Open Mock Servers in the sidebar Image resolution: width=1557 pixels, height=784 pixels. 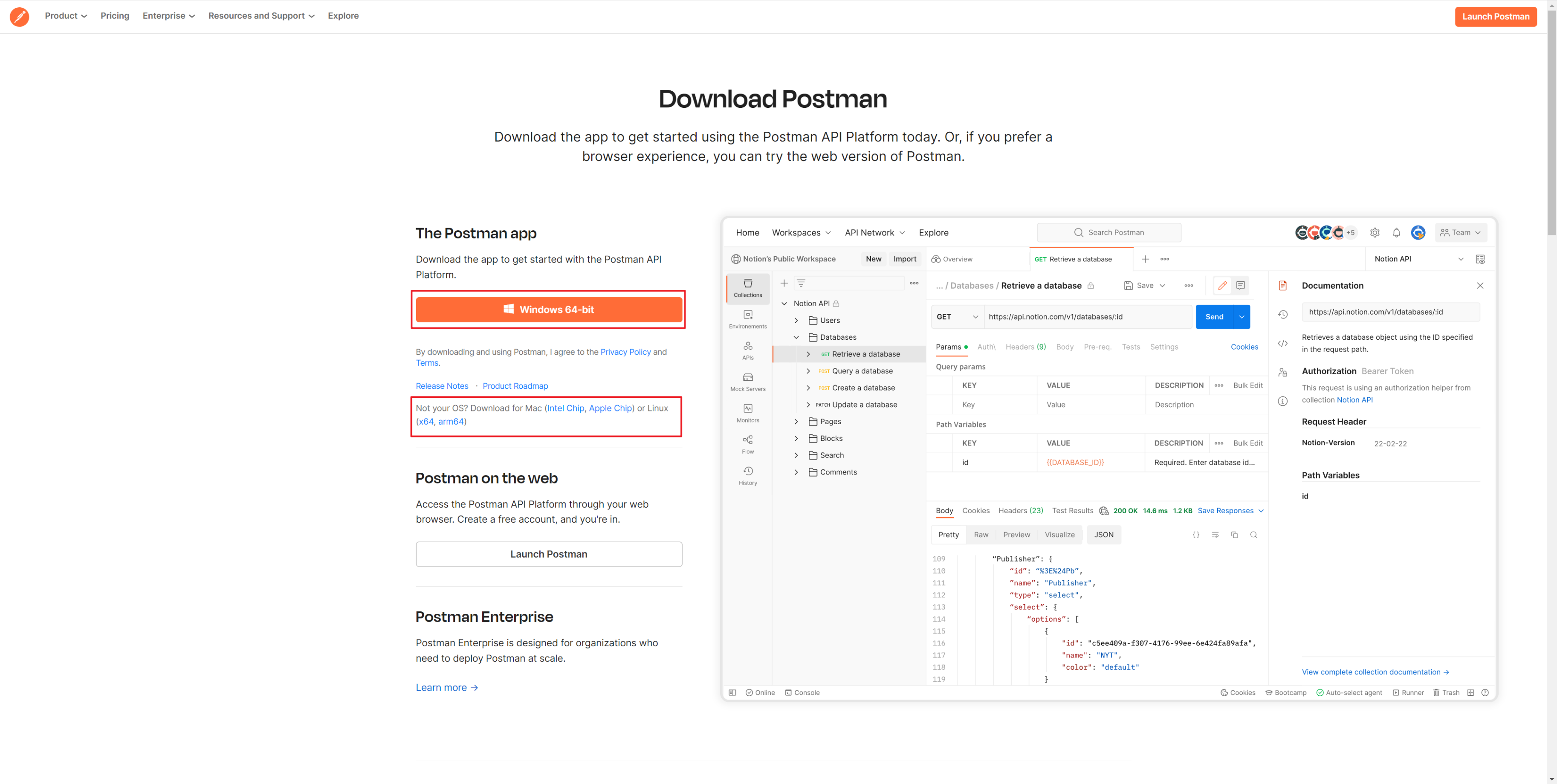click(748, 382)
